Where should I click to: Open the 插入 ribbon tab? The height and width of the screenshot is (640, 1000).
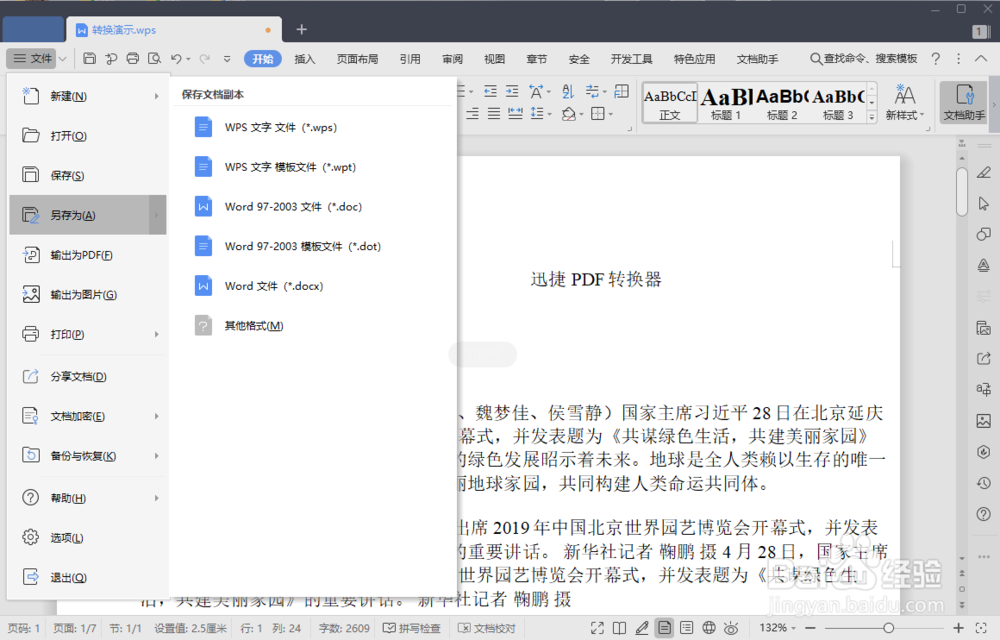point(305,59)
